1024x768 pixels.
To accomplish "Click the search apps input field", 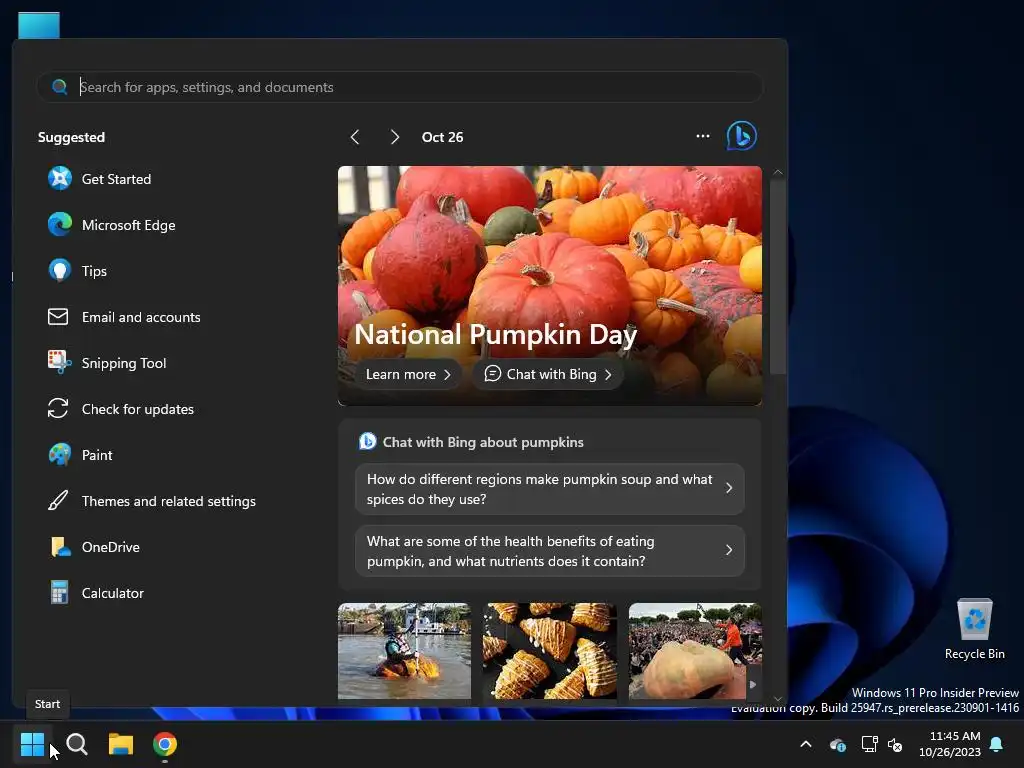I will [x=400, y=87].
